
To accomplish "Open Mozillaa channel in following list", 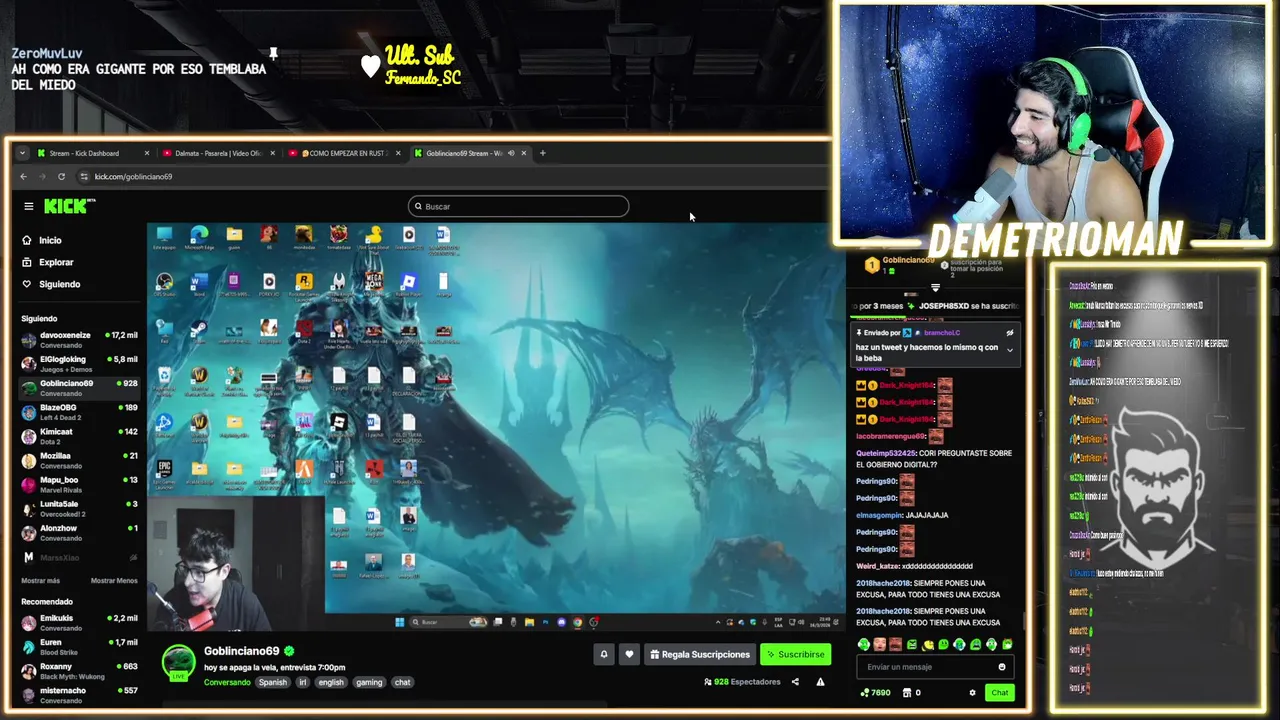I will [x=80, y=460].
